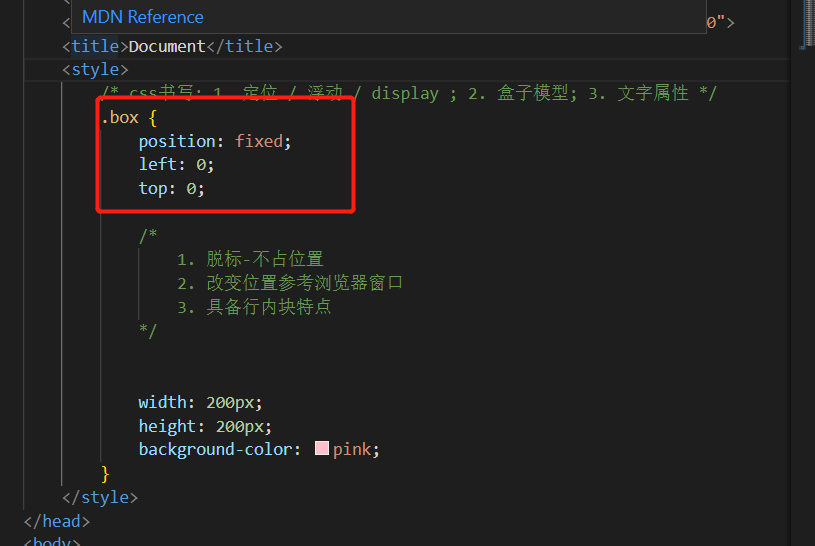This screenshot has width=815, height=546.
Task: Click the yellow closing curly brace
Action: point(105,473)
